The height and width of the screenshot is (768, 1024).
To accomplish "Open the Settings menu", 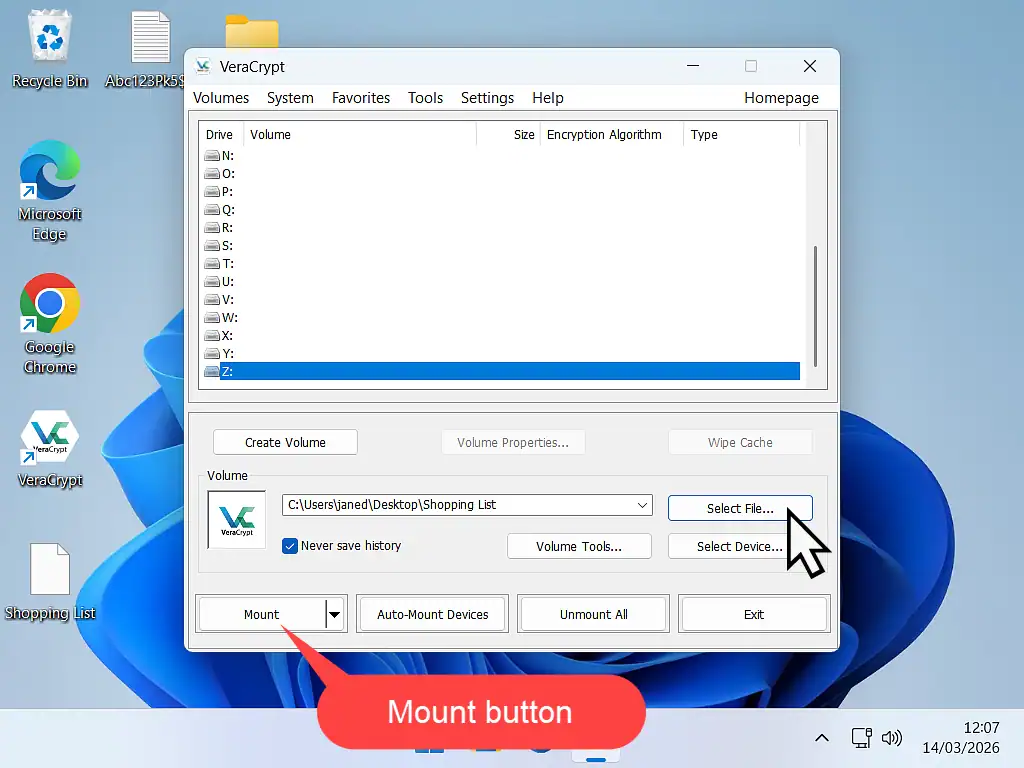I will pyautogui.click(x=487, y=97).
